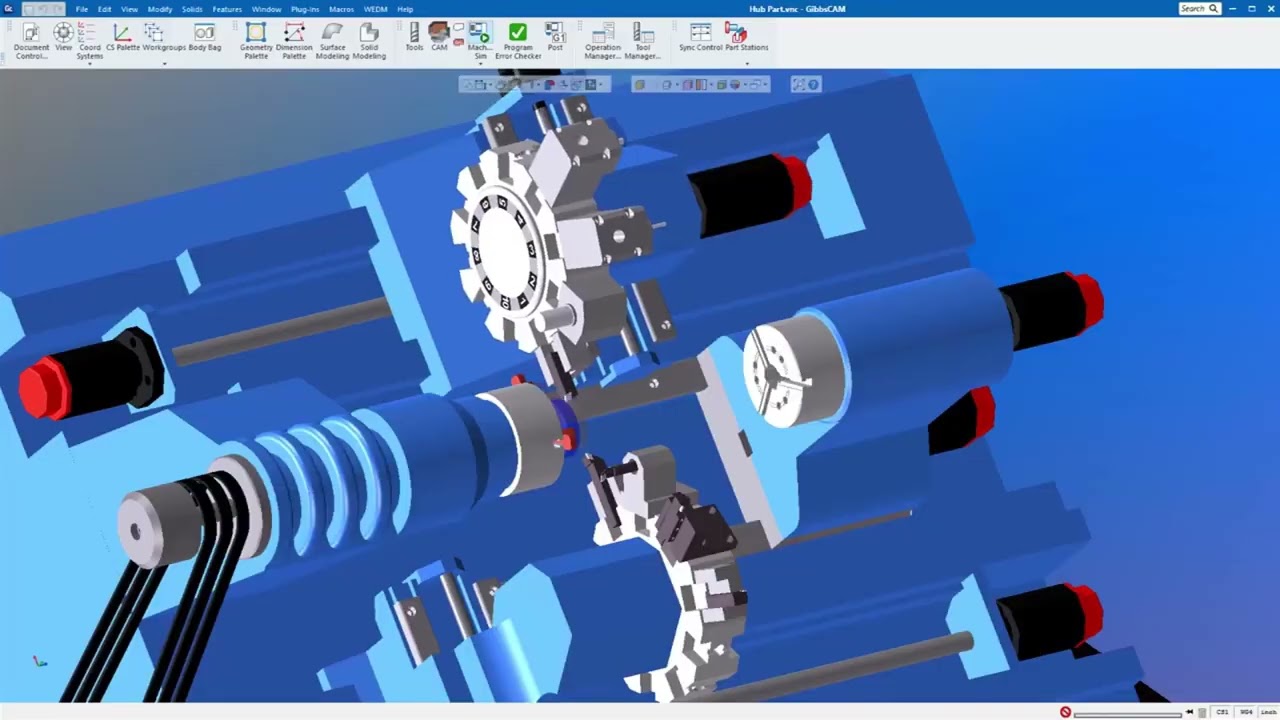Click the rewind arrow in status bar
This screenshot has width=1280, height=720.
(x=1190, y=712)
